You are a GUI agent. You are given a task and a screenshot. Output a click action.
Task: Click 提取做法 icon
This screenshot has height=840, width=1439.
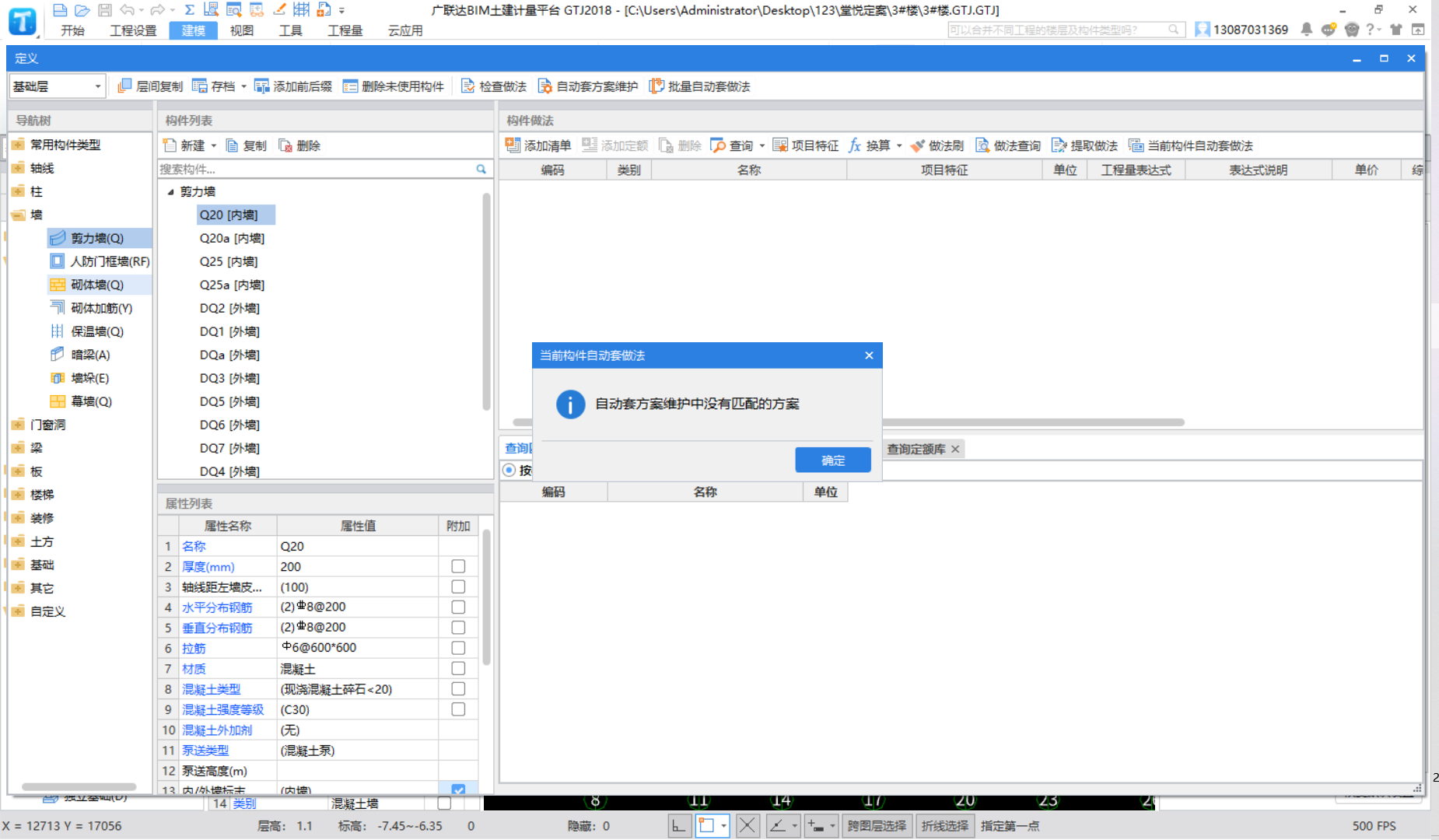[x=1059, y=145]
